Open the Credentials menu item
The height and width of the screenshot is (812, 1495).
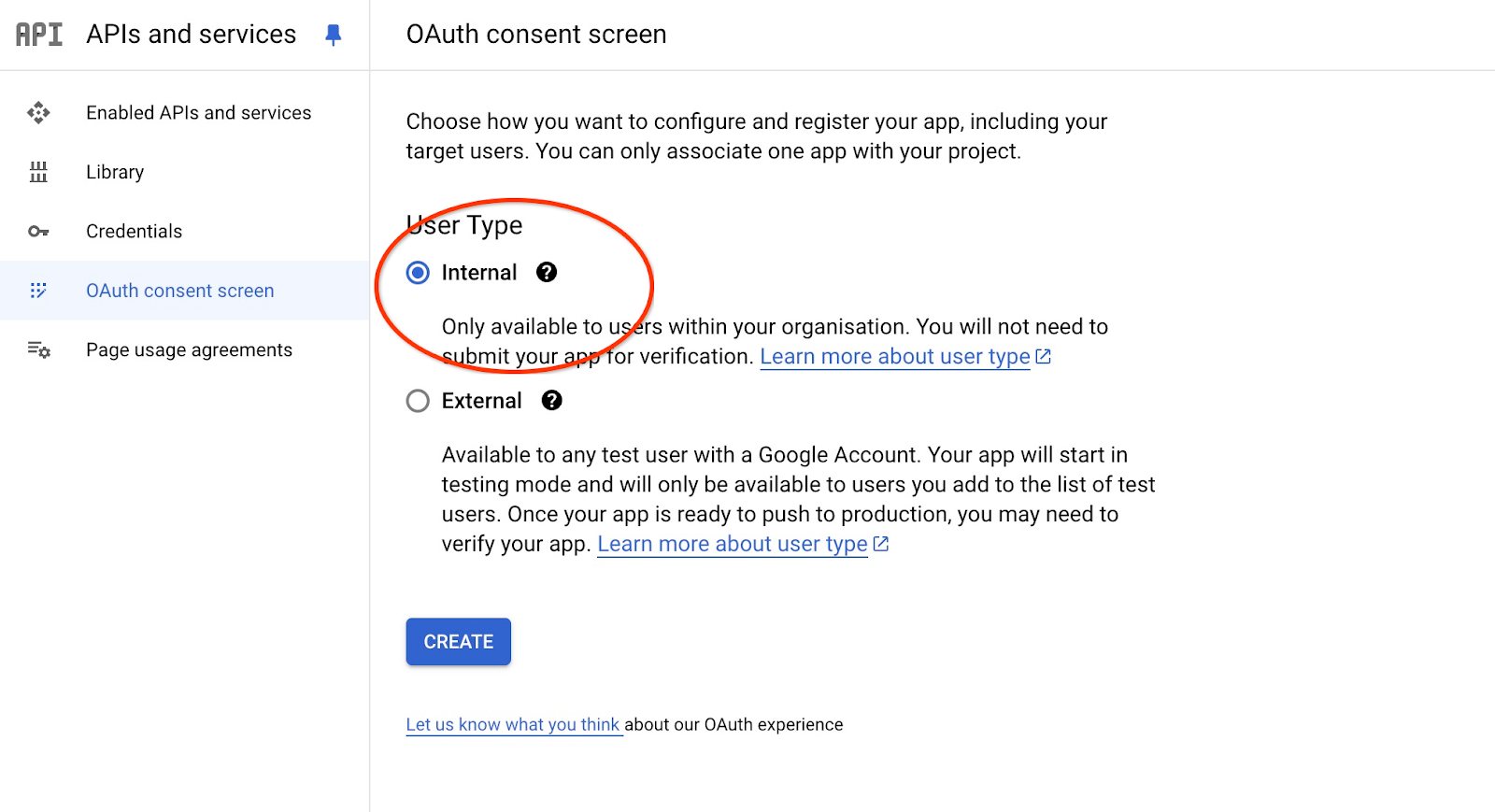(134, 232)
